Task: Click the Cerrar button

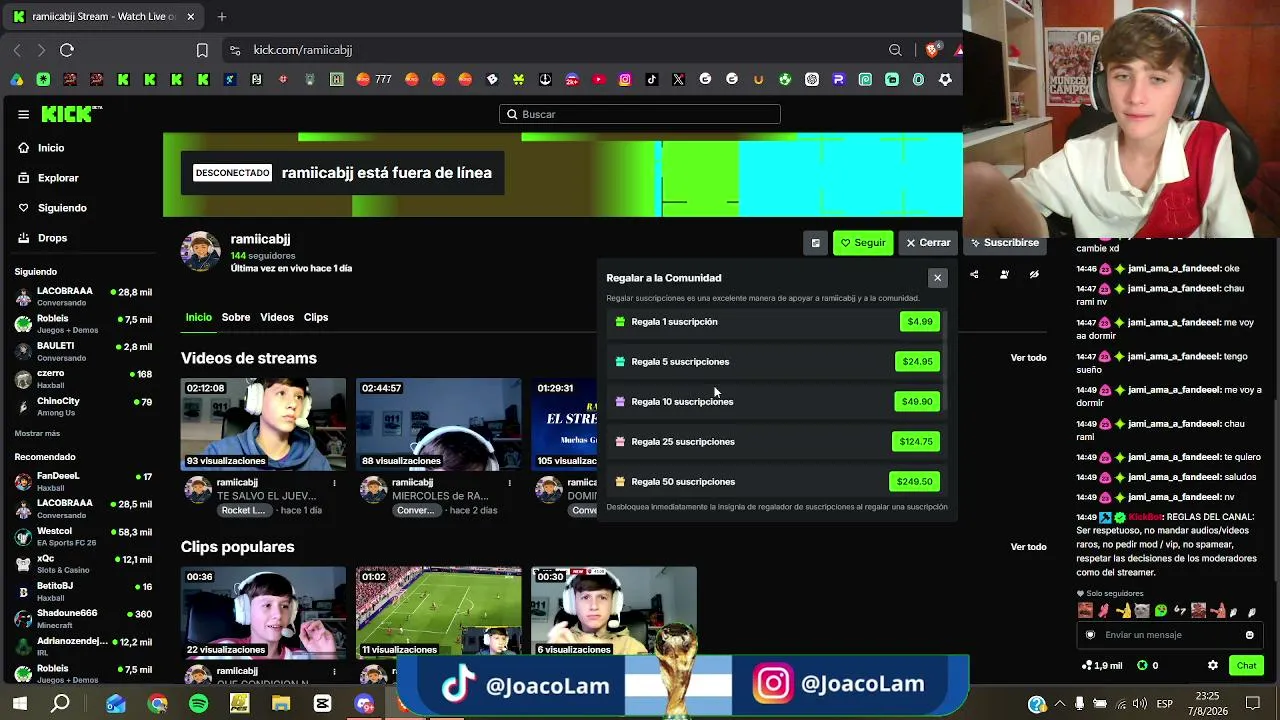Action: point(928,243)
